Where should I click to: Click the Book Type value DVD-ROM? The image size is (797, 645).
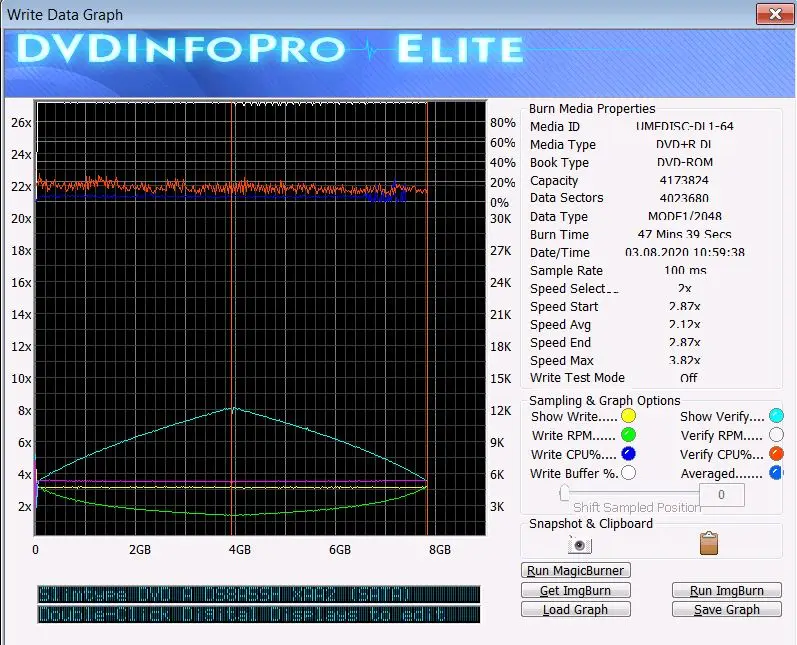(685, 162)
